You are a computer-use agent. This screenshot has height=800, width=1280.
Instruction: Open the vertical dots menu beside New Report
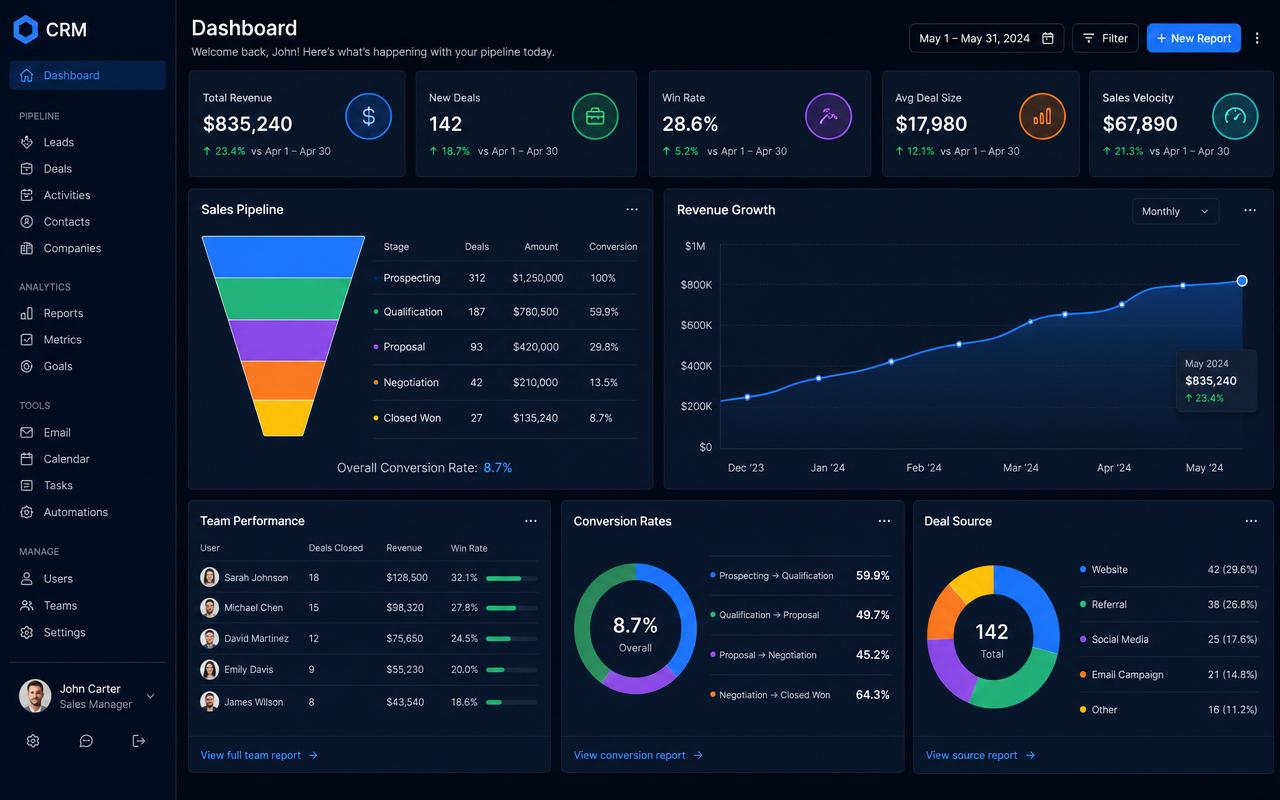[1257, 38]
